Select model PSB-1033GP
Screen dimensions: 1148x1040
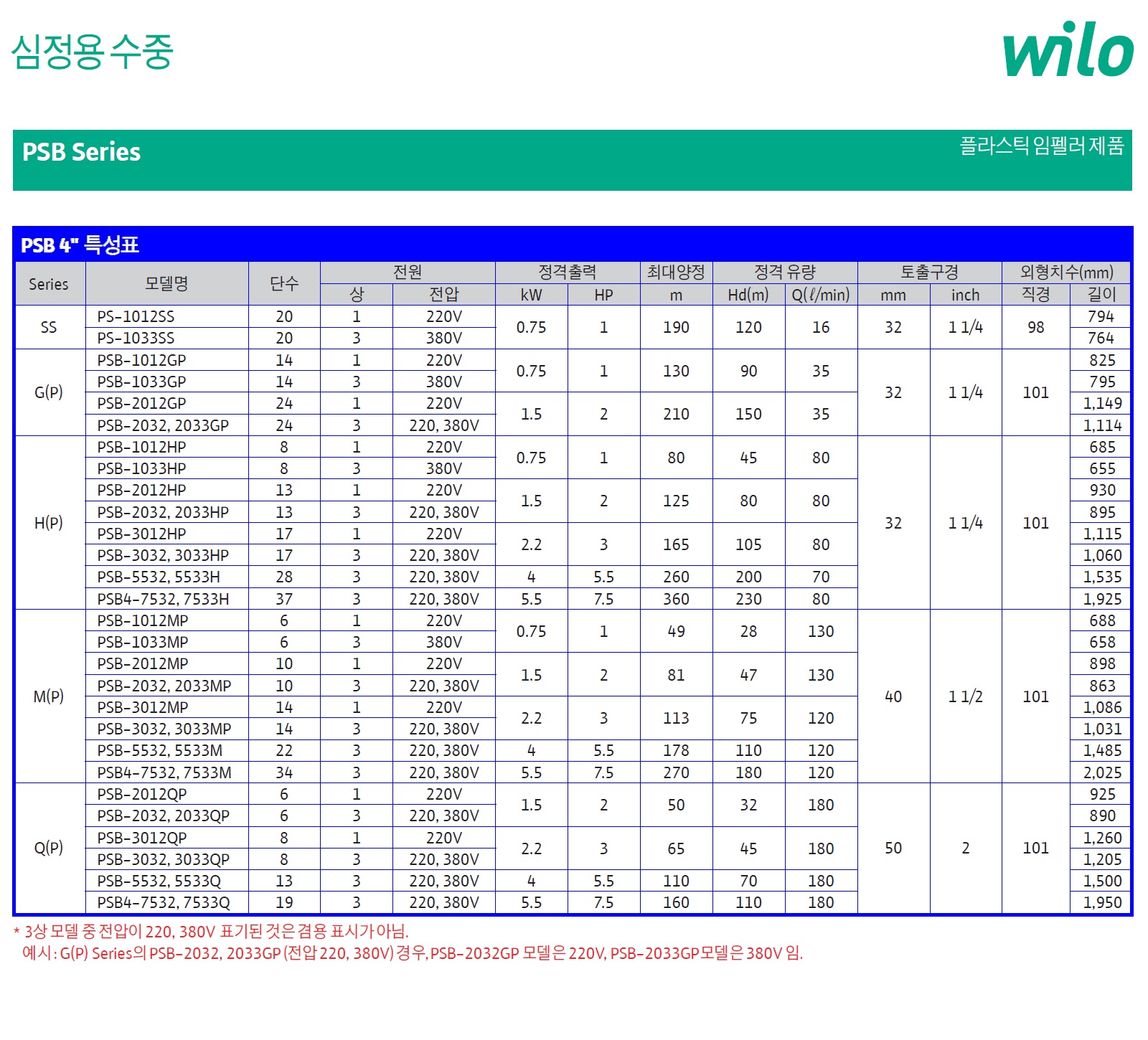point(141,382)
